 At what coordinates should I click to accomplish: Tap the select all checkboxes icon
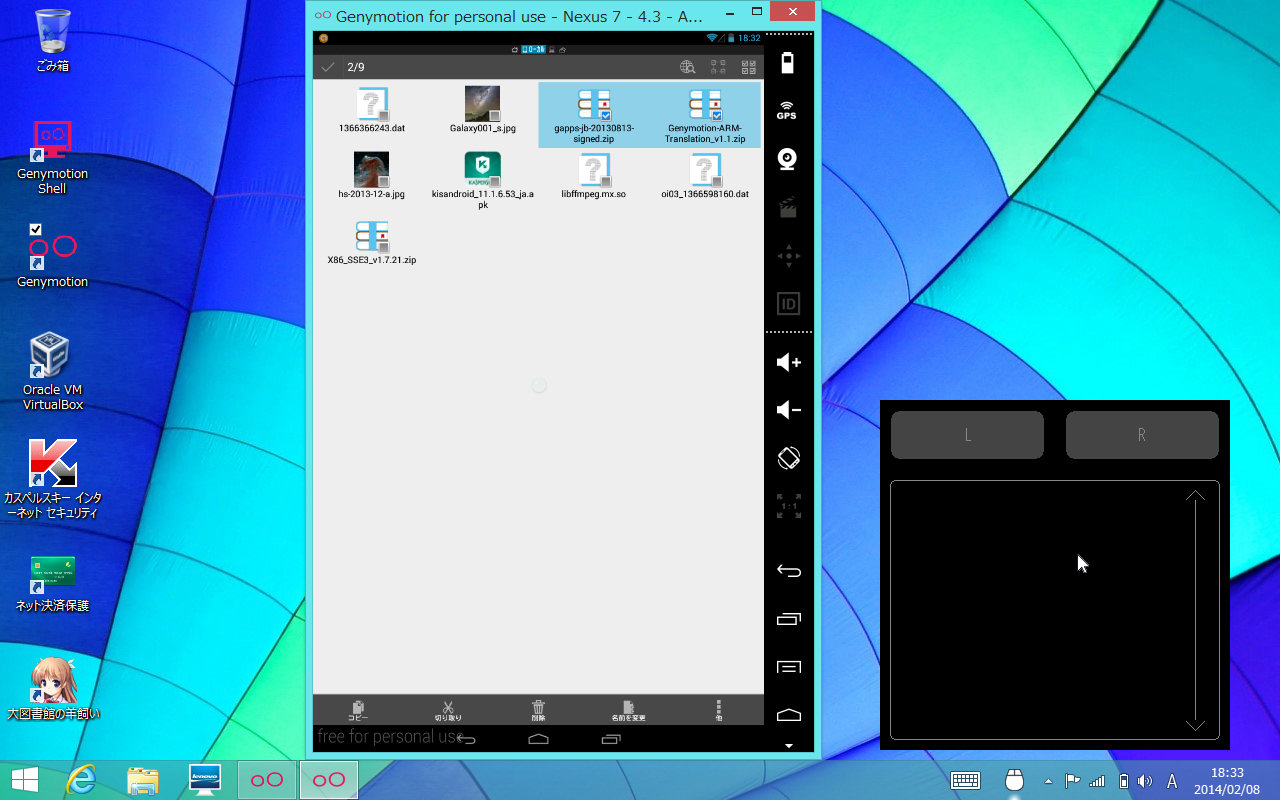(748, 67)
